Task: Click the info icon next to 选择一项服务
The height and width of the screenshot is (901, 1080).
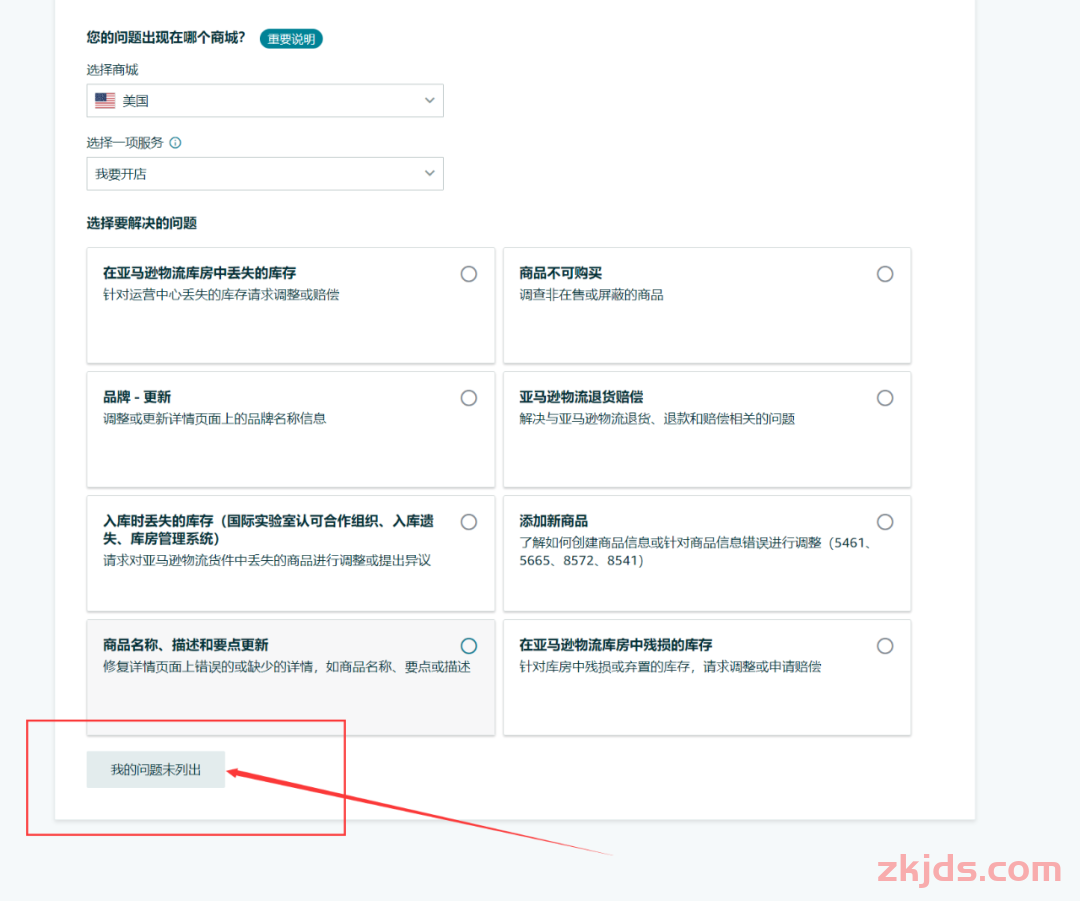Action: click(x=176, y=143)
